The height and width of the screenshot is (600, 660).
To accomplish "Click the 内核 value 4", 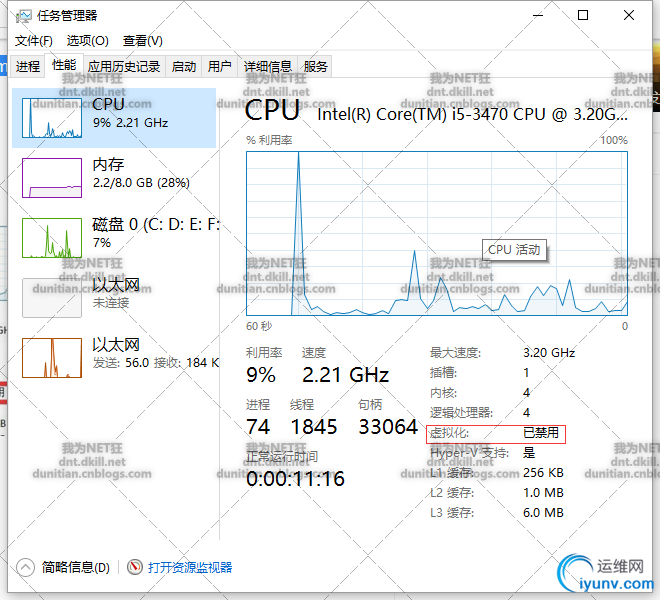I will (x=527, y=392).
